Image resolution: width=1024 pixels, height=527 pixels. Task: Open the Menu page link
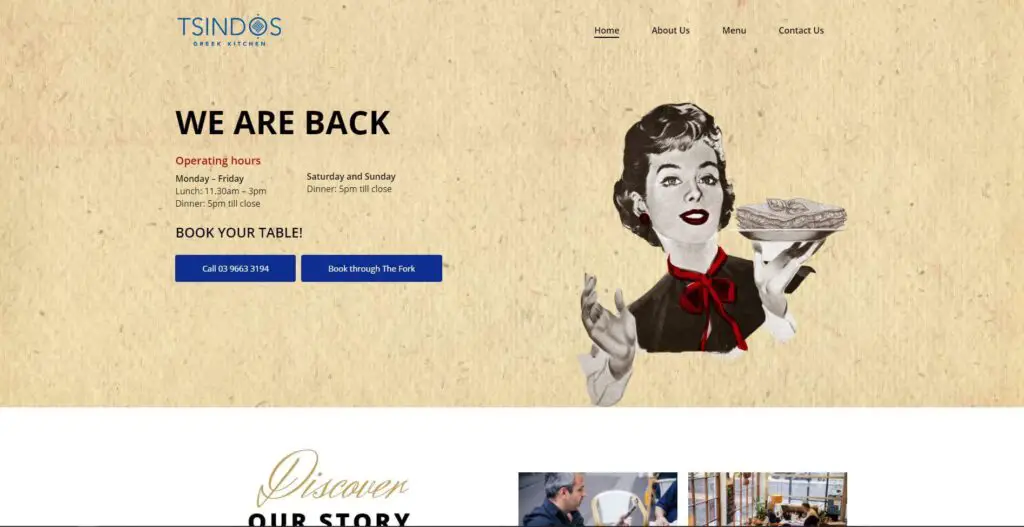pos(733,30)
